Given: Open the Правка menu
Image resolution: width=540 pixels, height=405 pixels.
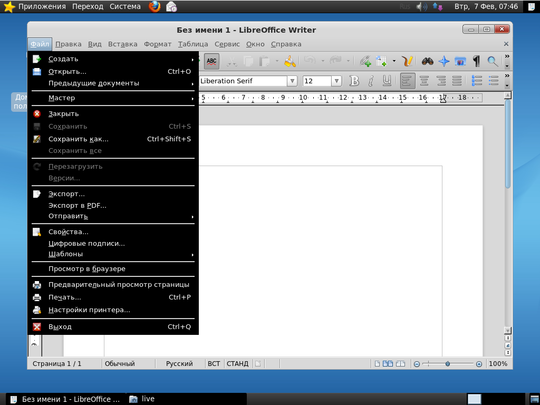Looking at the screenshot, I should point(68,44).
